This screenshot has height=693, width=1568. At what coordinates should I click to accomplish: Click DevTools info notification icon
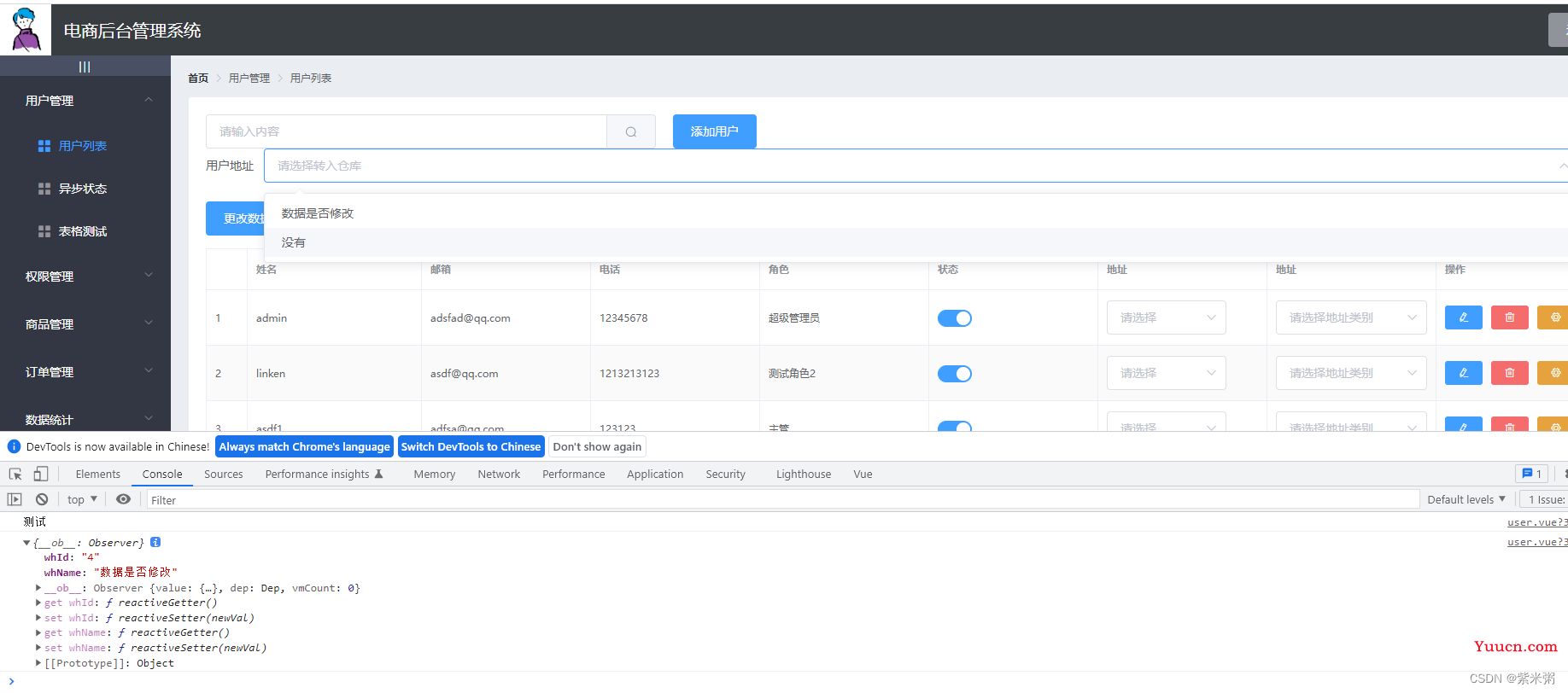[x=14, y=446]
